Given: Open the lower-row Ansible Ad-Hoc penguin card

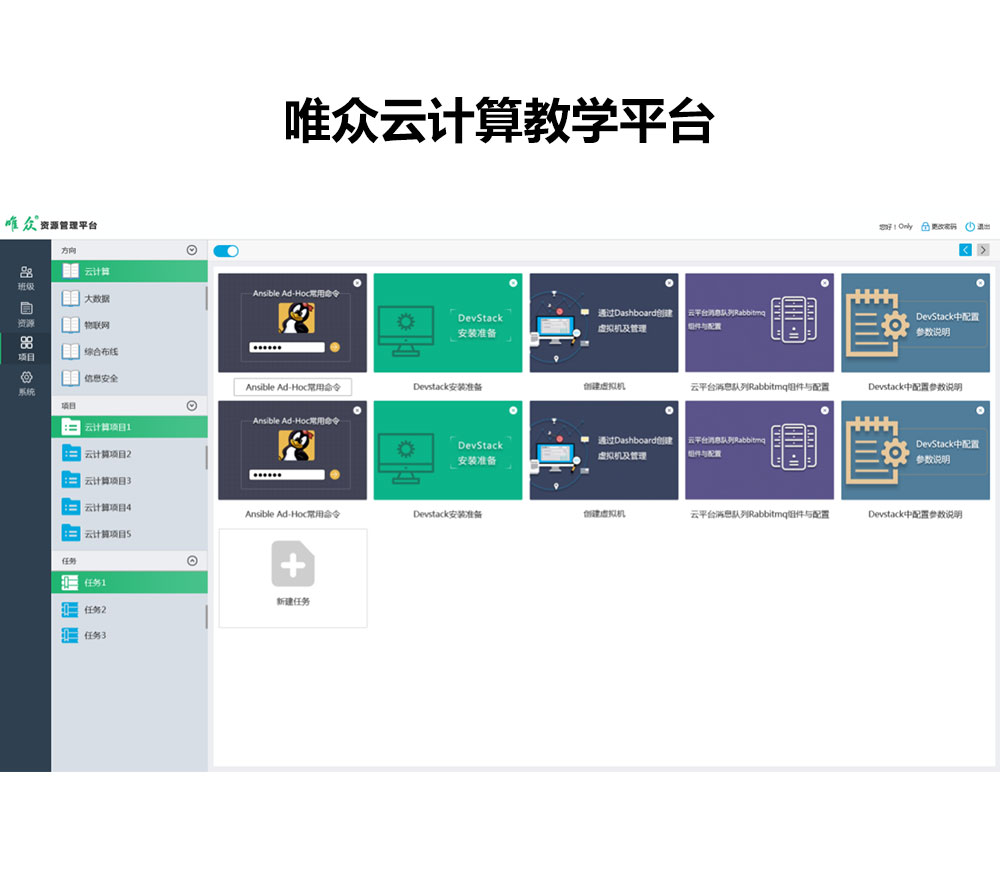Looking at the screenshot, I should click(x=292, y=450).
